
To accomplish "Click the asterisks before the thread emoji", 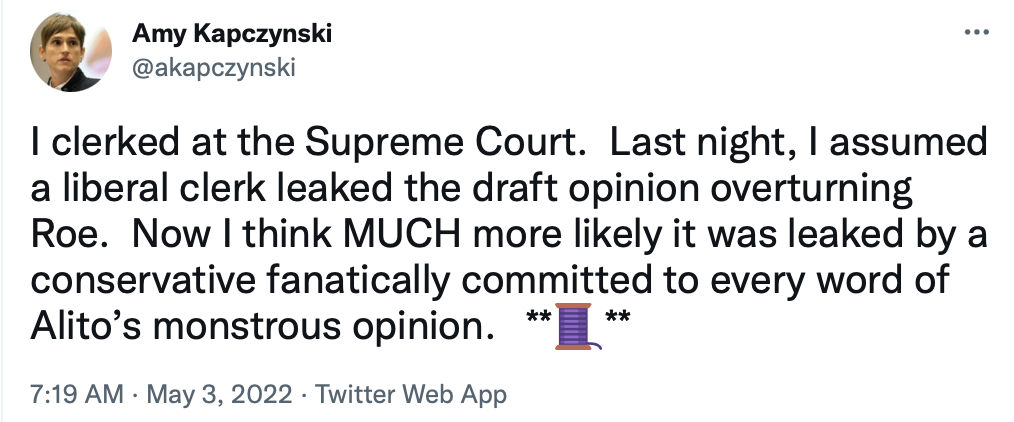I will point(540,320).
